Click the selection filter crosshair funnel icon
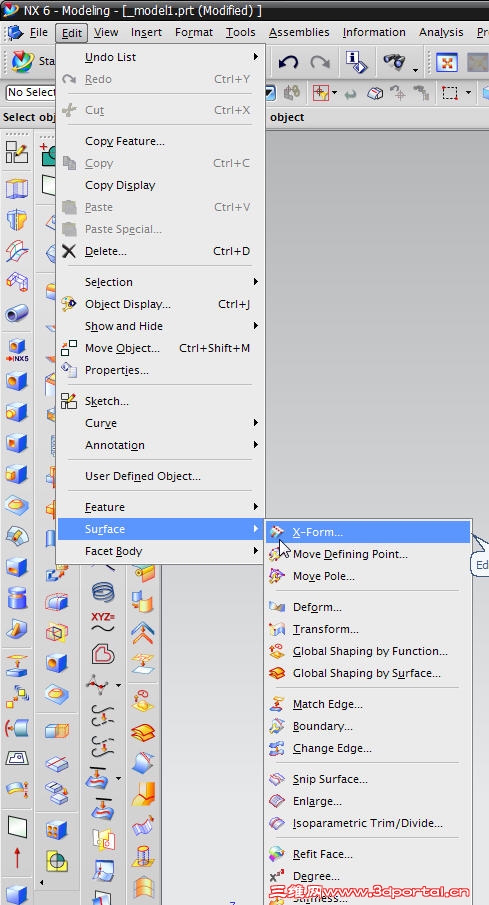This screenshot has width=489, height=905. pos(320,92)
